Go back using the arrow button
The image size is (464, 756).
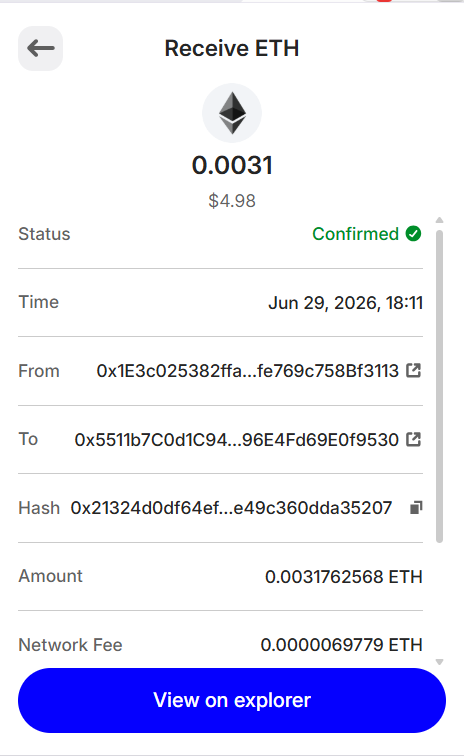pyautogui.click(x=41, y=48)
